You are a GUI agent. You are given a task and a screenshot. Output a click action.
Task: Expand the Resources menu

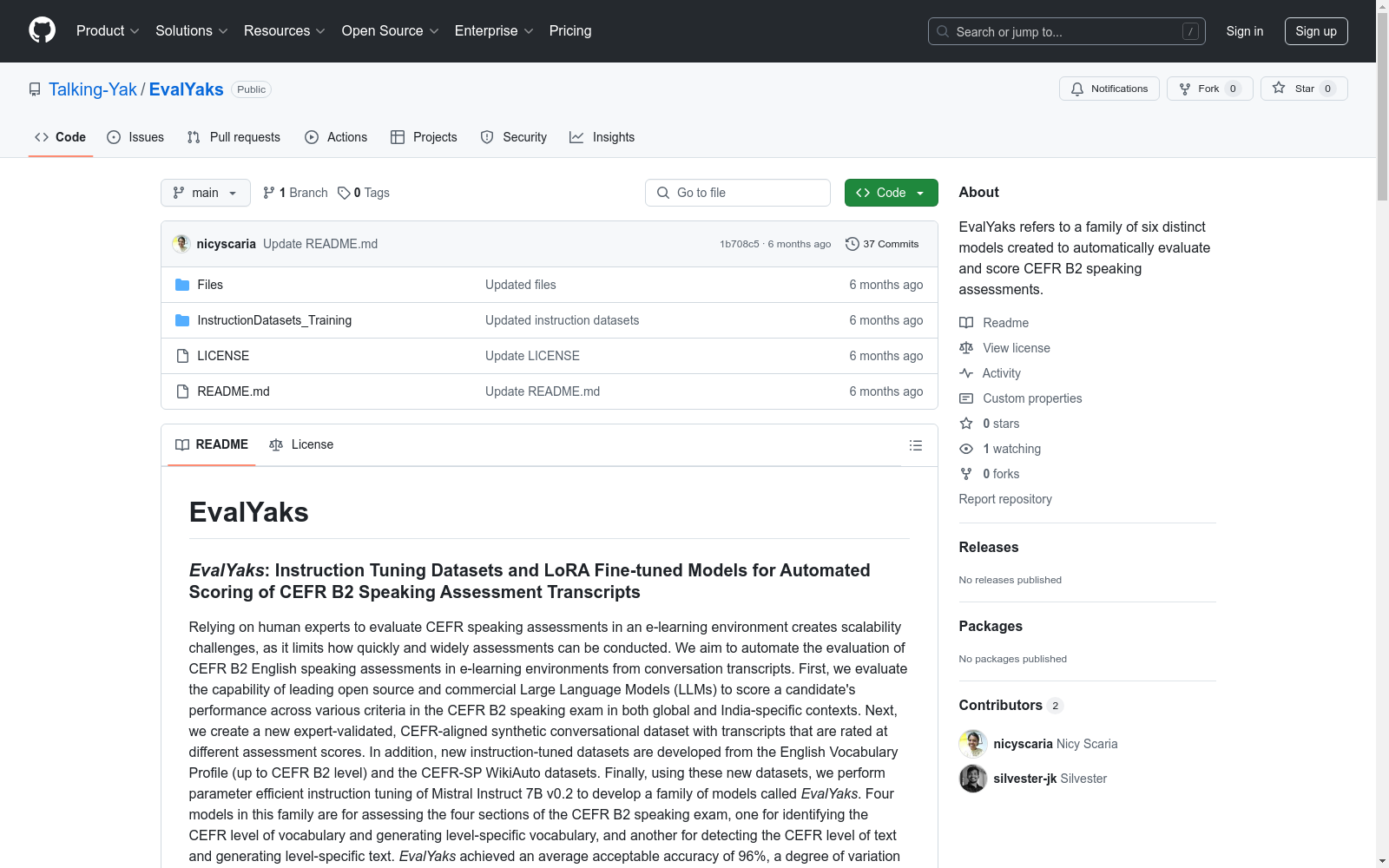(x=285, y=31)
